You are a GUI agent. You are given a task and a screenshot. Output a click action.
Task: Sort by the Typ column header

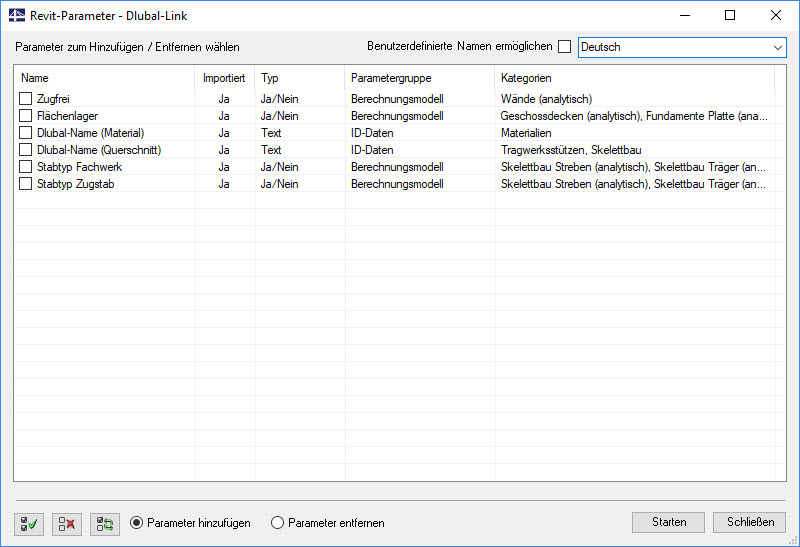[300, 78]
